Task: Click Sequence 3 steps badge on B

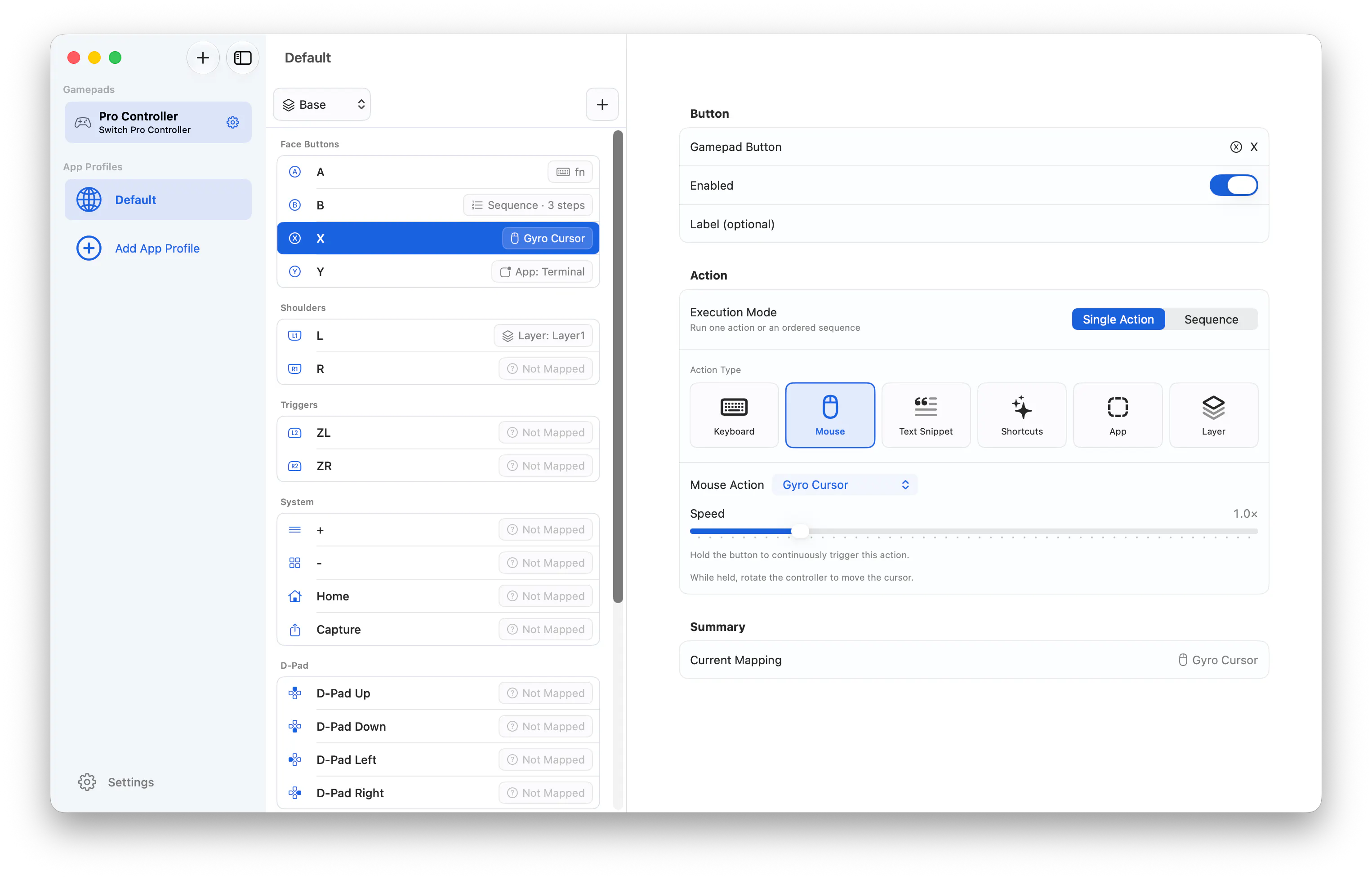Action: (528, 205)
